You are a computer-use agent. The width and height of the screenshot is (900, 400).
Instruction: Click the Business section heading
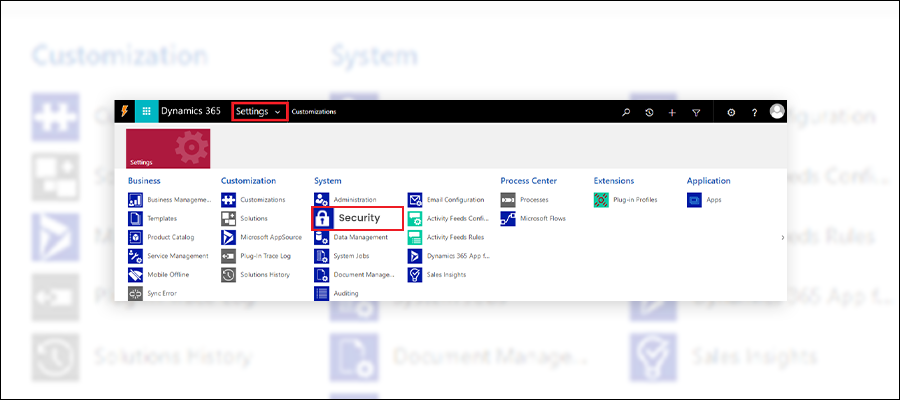click(x=144, y=181)
